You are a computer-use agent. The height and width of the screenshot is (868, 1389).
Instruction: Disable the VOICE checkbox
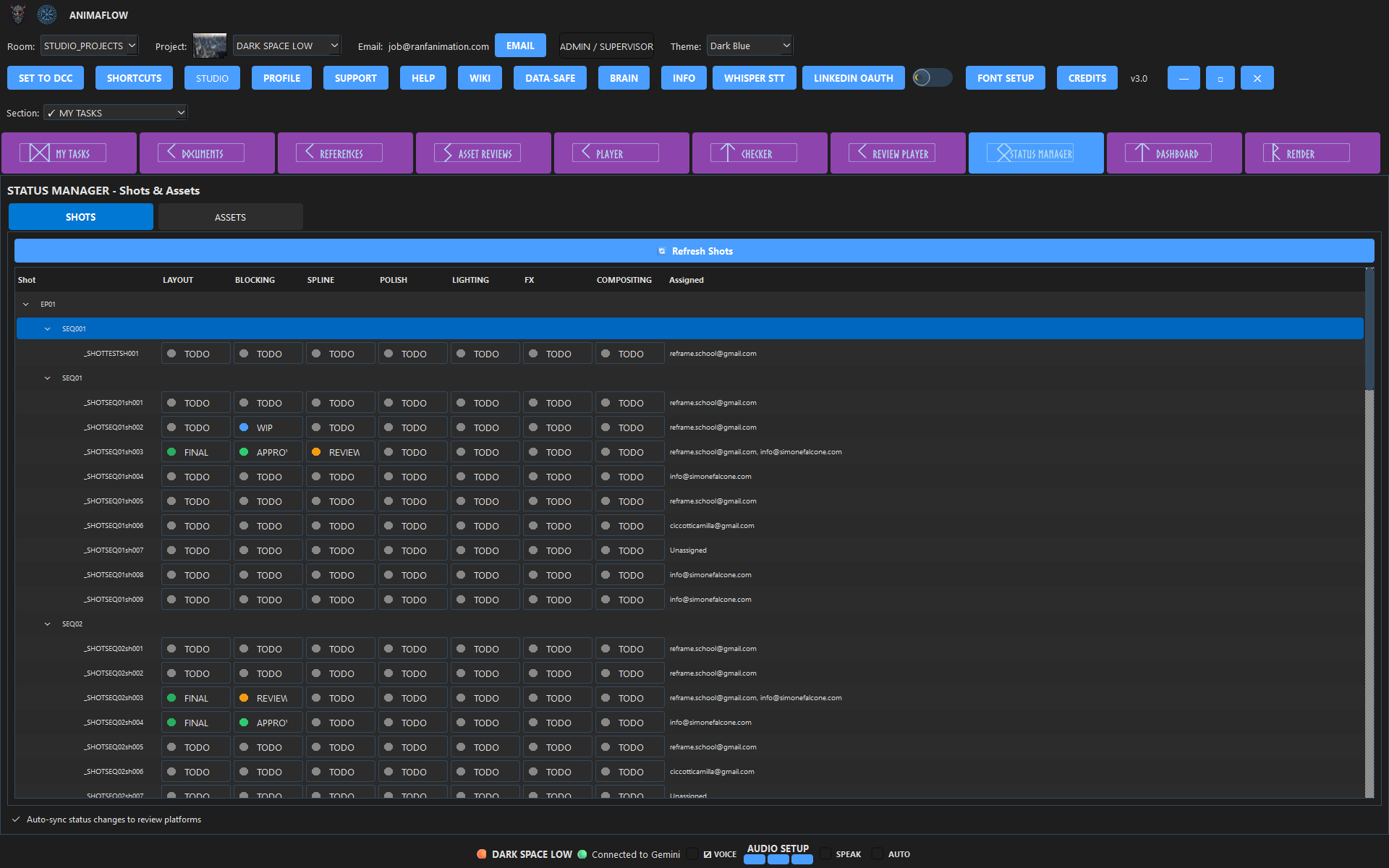(692, 854)
